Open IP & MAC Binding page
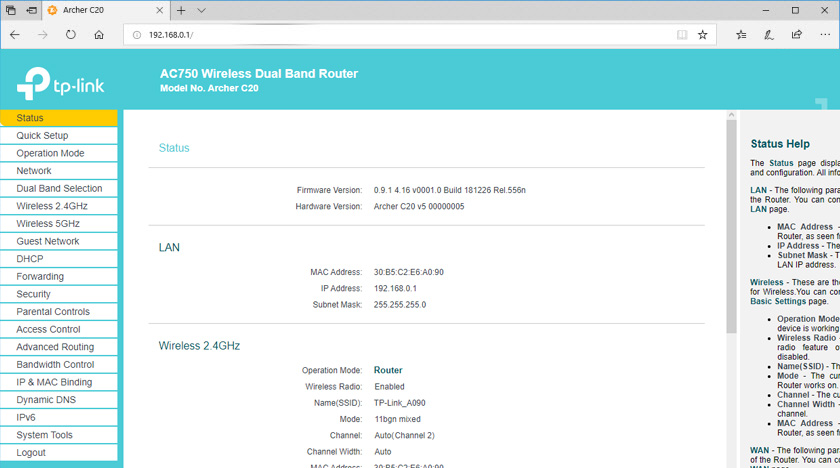Image resolution: width=840 pixels, height=468 pixels. pos(59,382)
